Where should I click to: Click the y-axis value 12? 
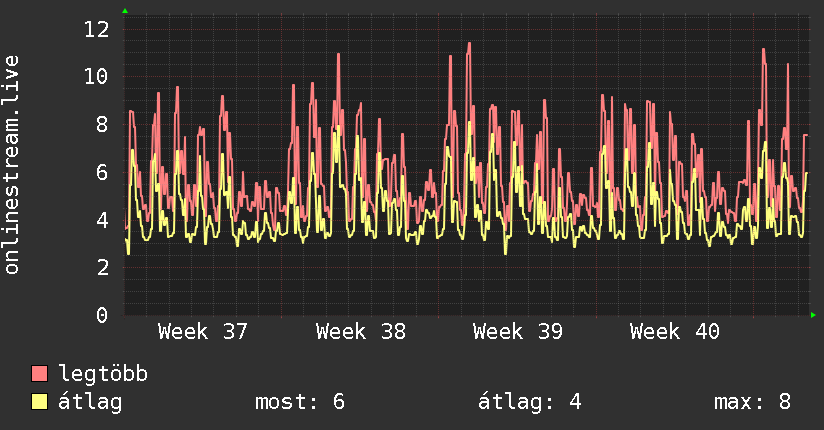(x=97, y=29)
